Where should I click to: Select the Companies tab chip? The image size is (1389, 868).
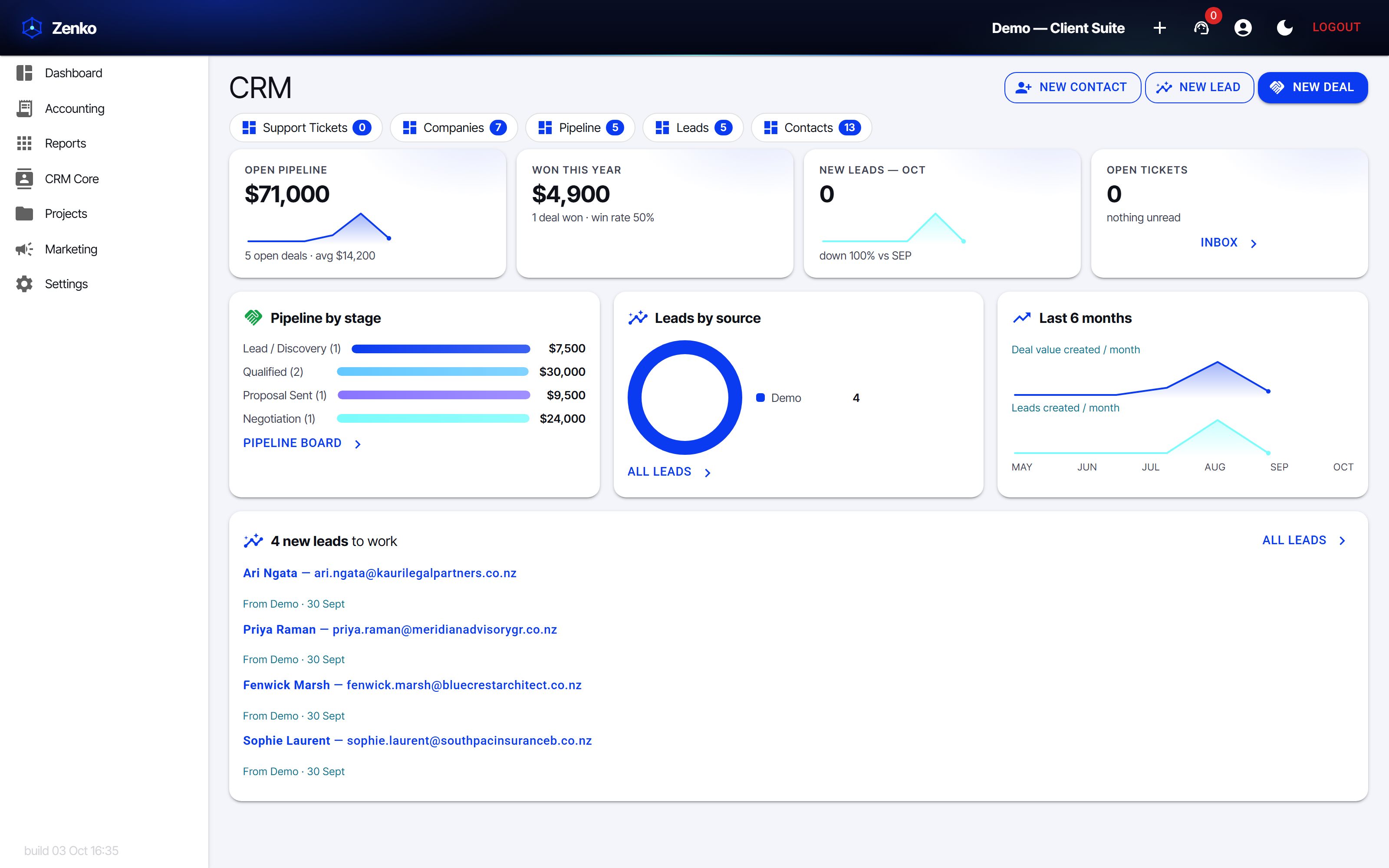(454, 128)
